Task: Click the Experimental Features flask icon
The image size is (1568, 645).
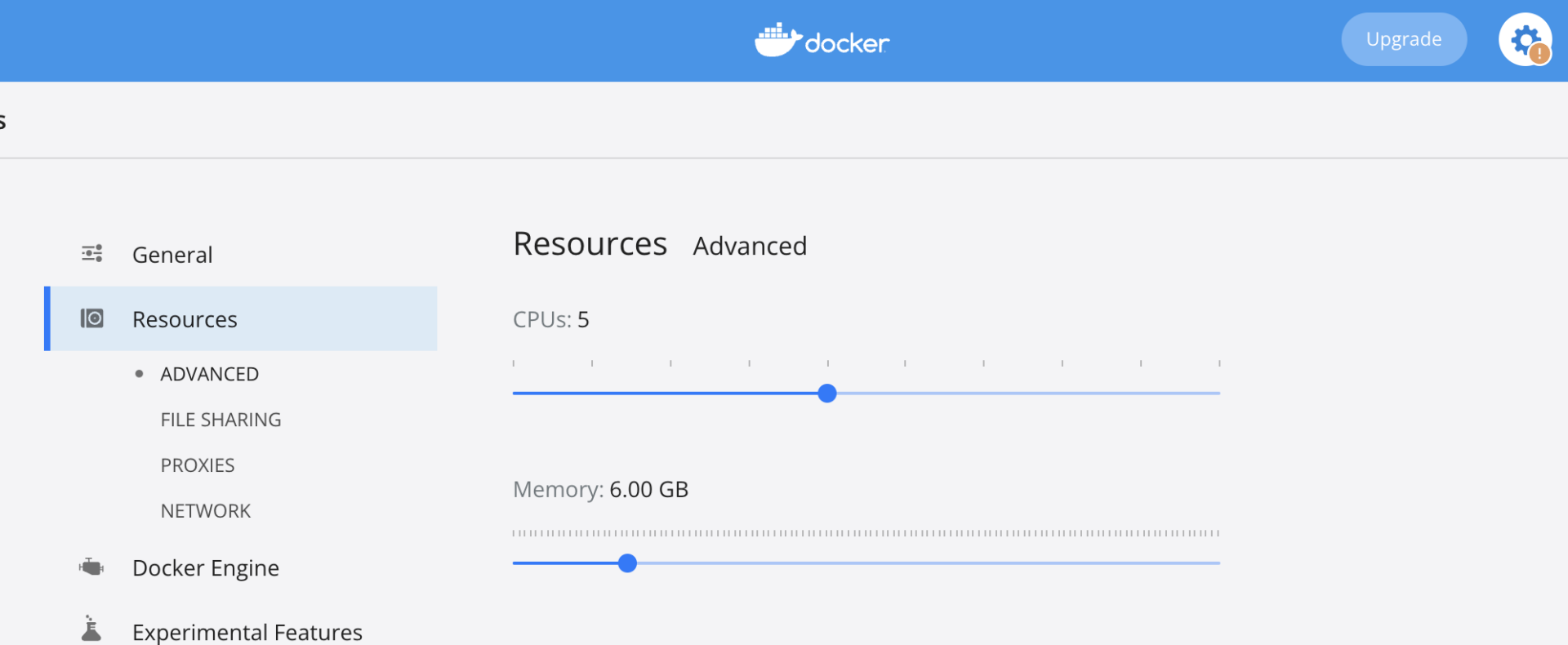Action: [x=91, y=629]
